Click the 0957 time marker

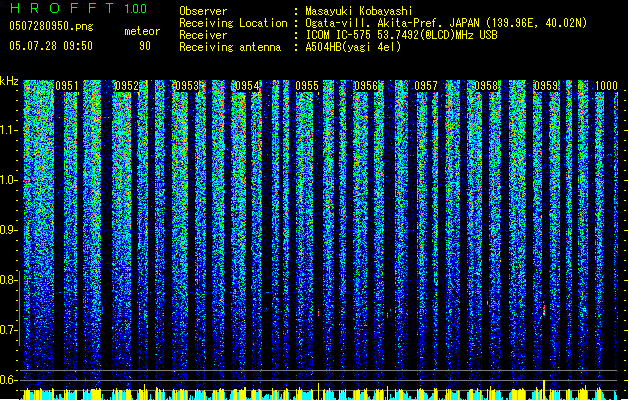point(426,86)
